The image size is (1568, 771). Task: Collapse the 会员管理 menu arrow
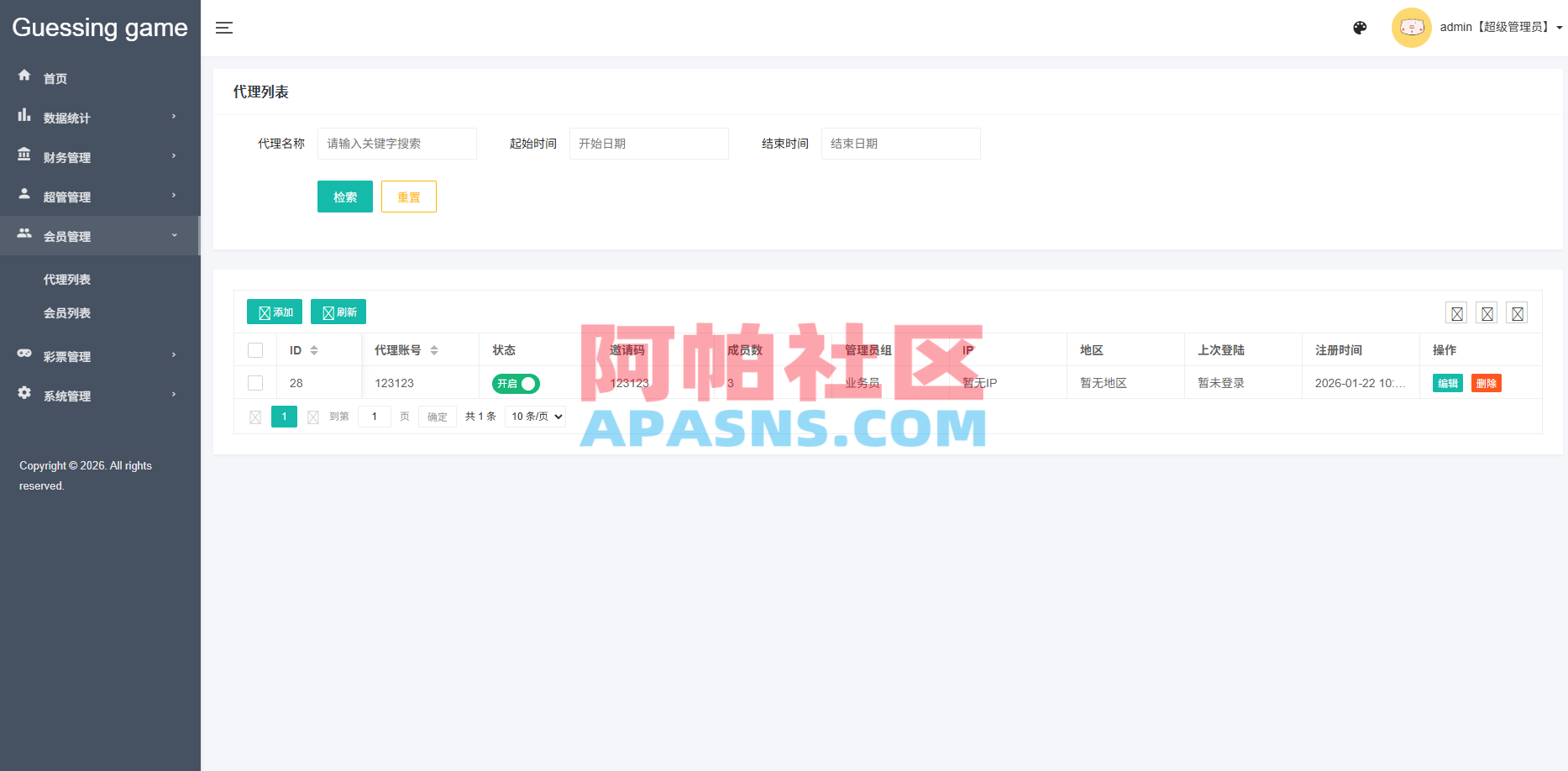(174, 235)
